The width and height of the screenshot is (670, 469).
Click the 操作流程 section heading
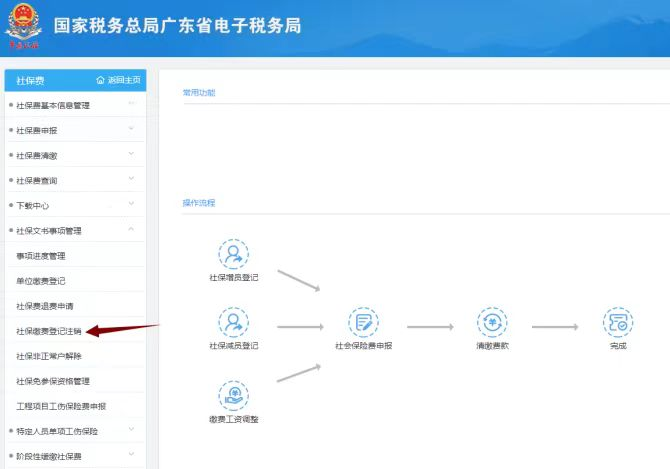(x=199, y=203)
